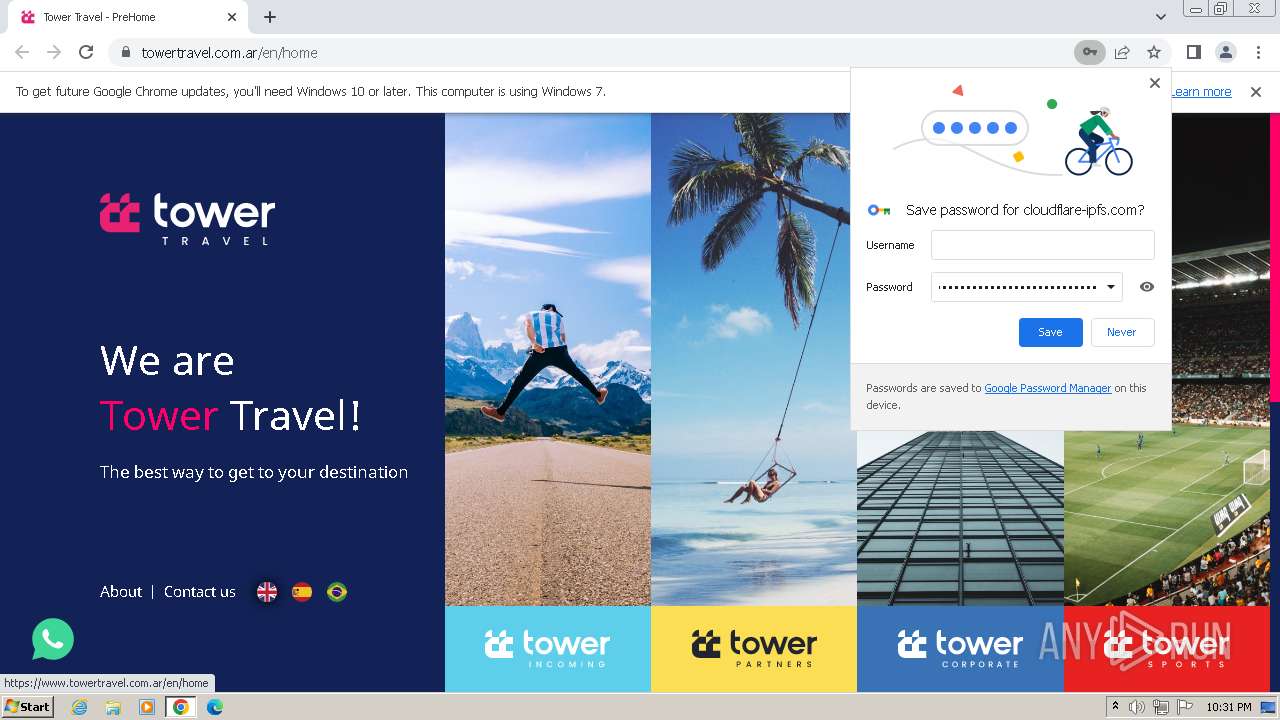Click the site lock icon
The height and width of the screenshot is (720, 1280).
click(125, 52)
